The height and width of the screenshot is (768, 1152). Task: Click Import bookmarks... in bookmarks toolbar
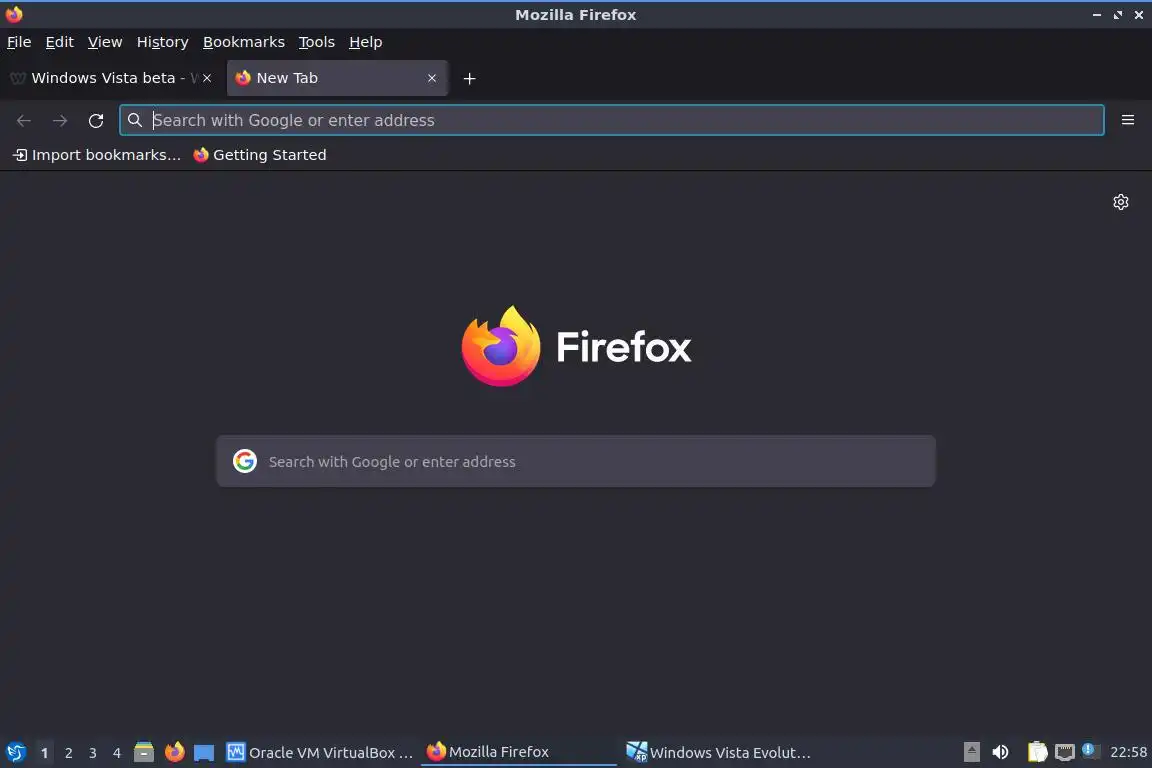tap(97, 155)
